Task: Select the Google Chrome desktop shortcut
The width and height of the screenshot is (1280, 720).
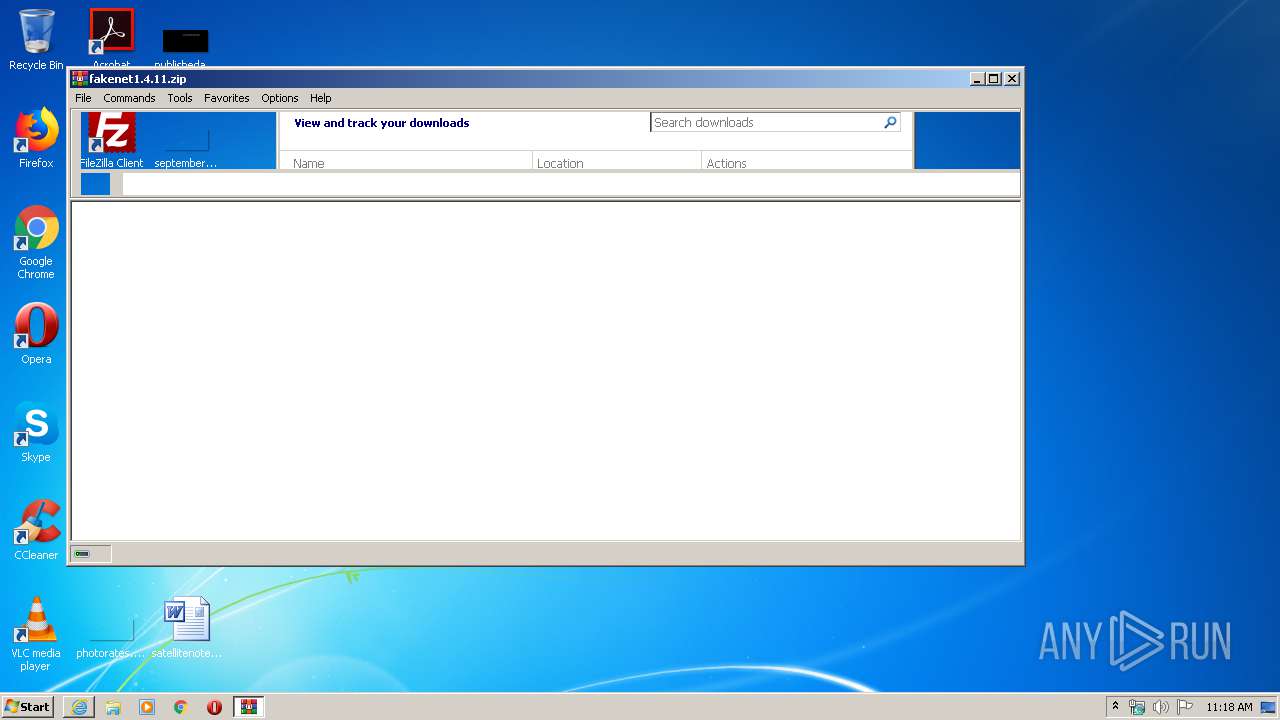Action: click(36, 242)
